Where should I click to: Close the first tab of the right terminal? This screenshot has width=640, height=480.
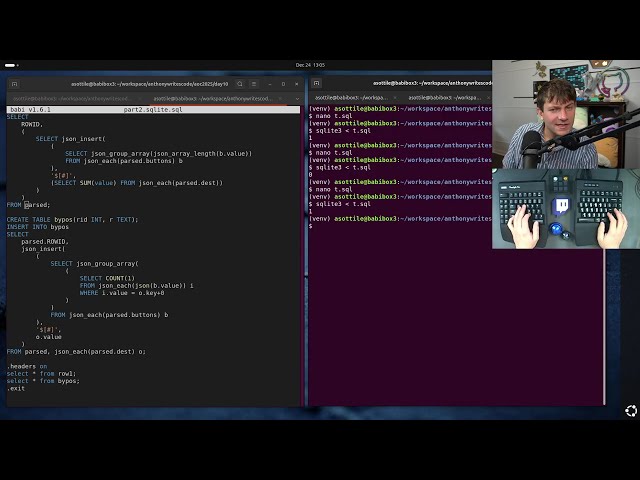point(395,98)
